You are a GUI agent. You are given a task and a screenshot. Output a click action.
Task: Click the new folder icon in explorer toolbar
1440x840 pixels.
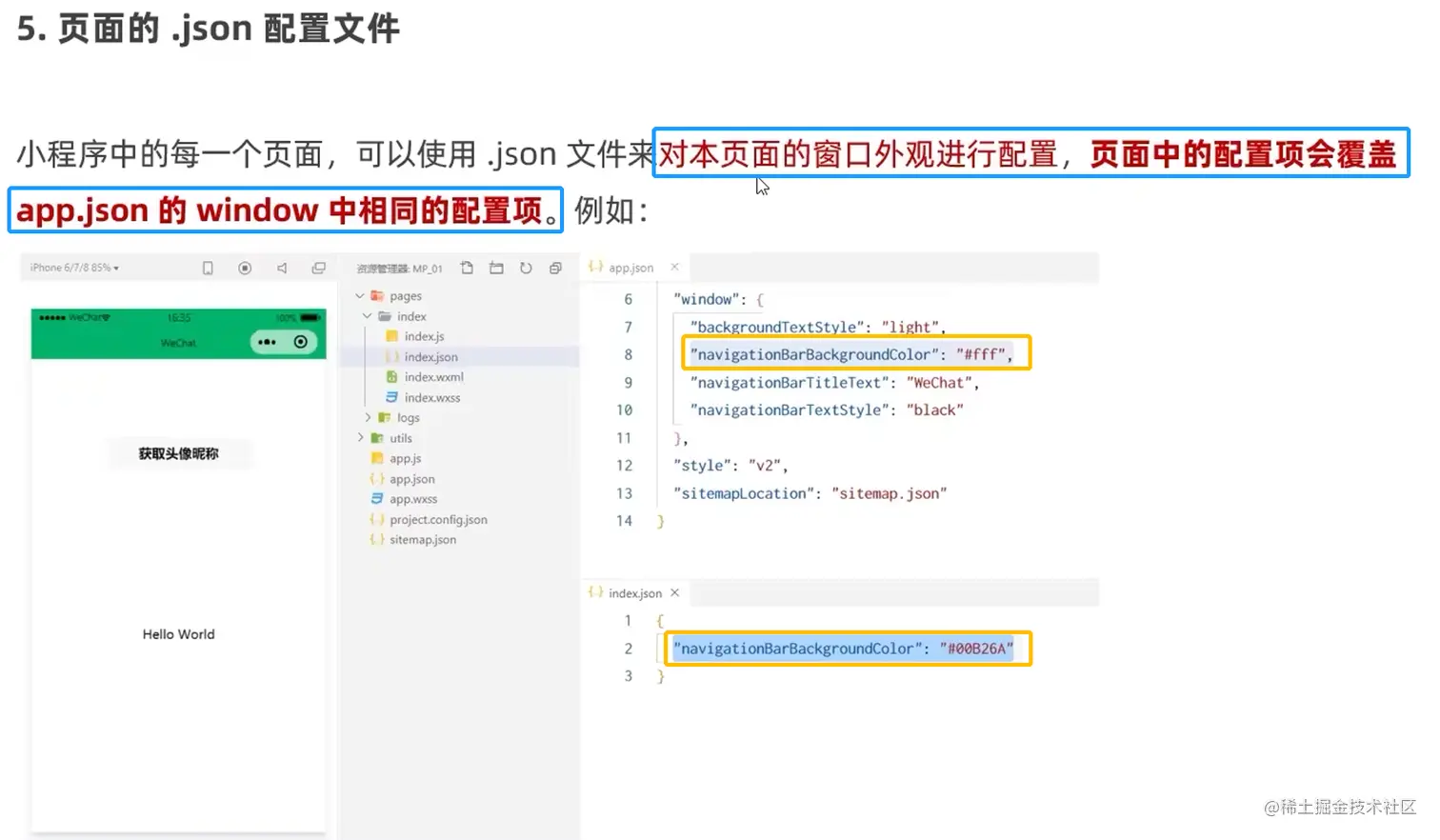pos(496,269)
